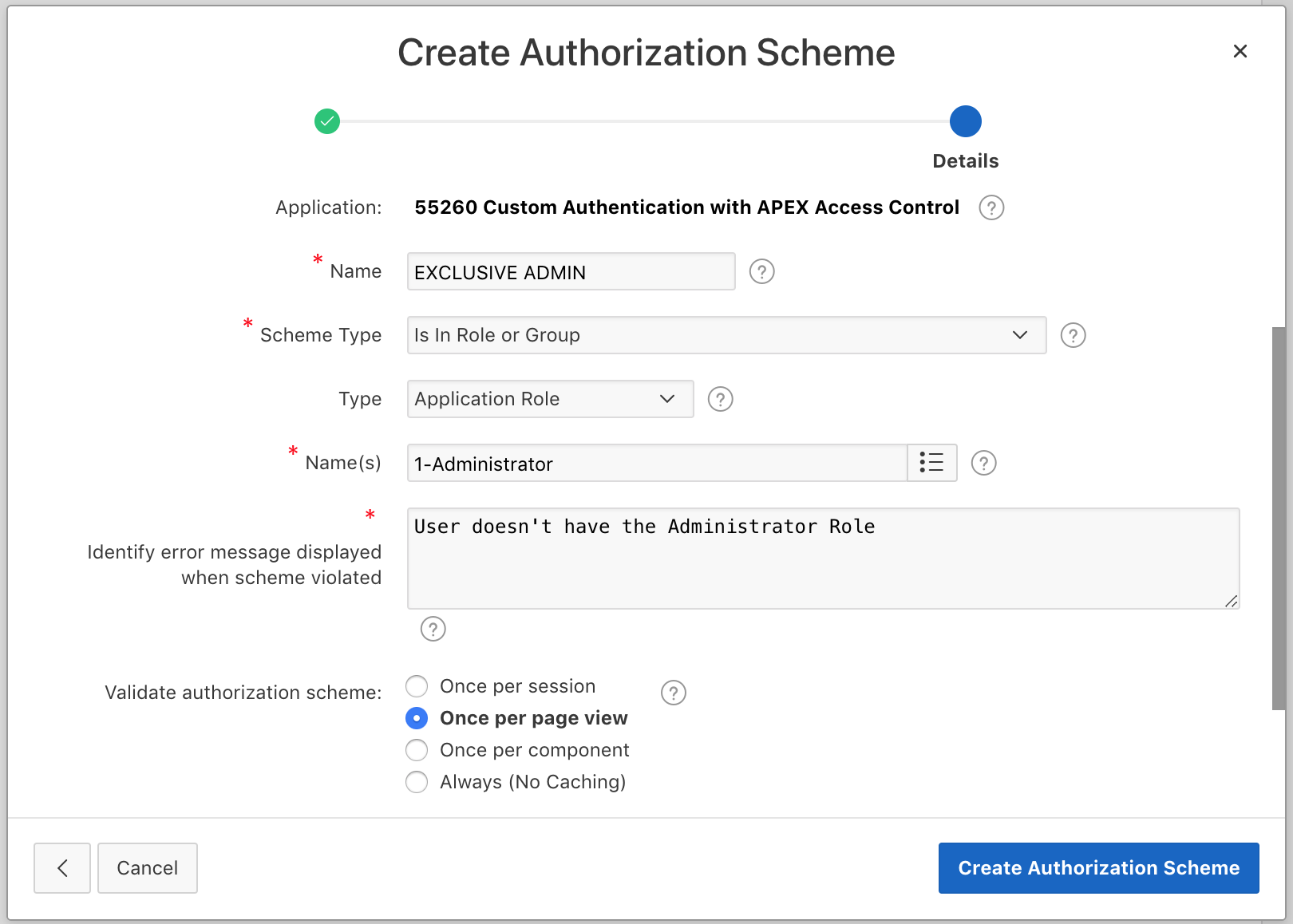Screen dimensions: 1293x924
Task: Select the Once per session option
Action: 417,686
